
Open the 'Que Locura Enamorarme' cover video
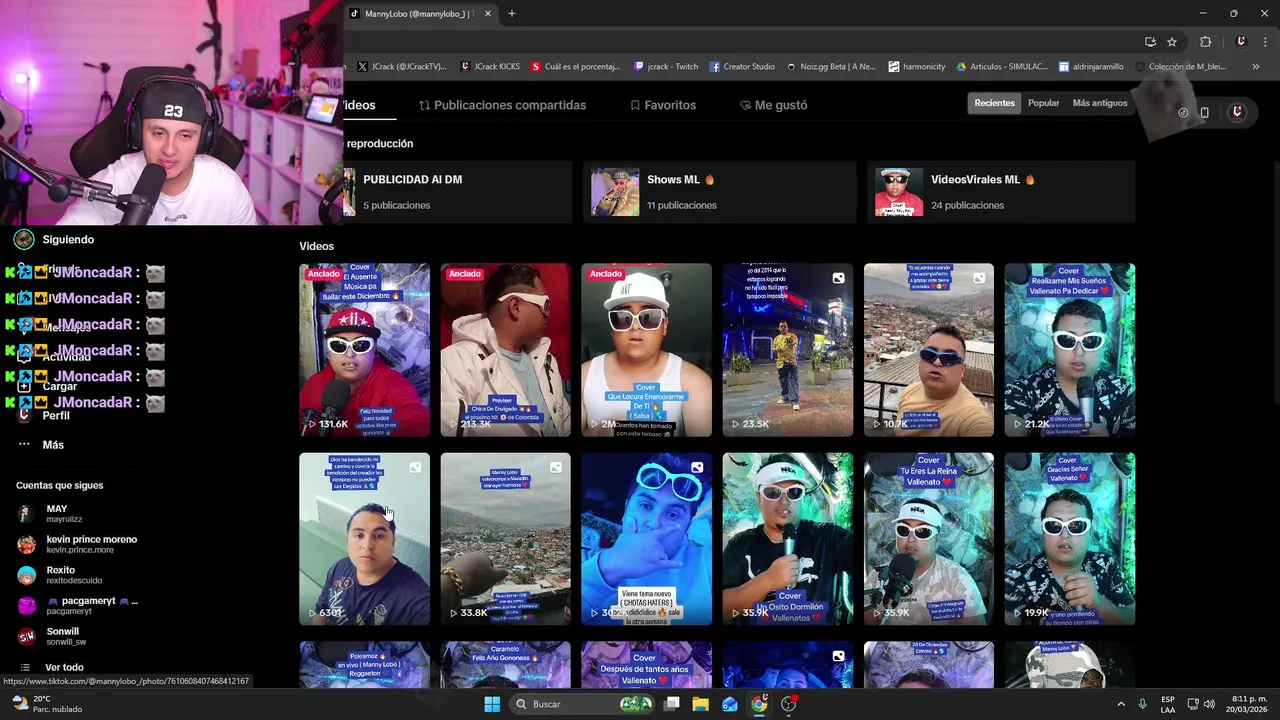click(646, 350)
